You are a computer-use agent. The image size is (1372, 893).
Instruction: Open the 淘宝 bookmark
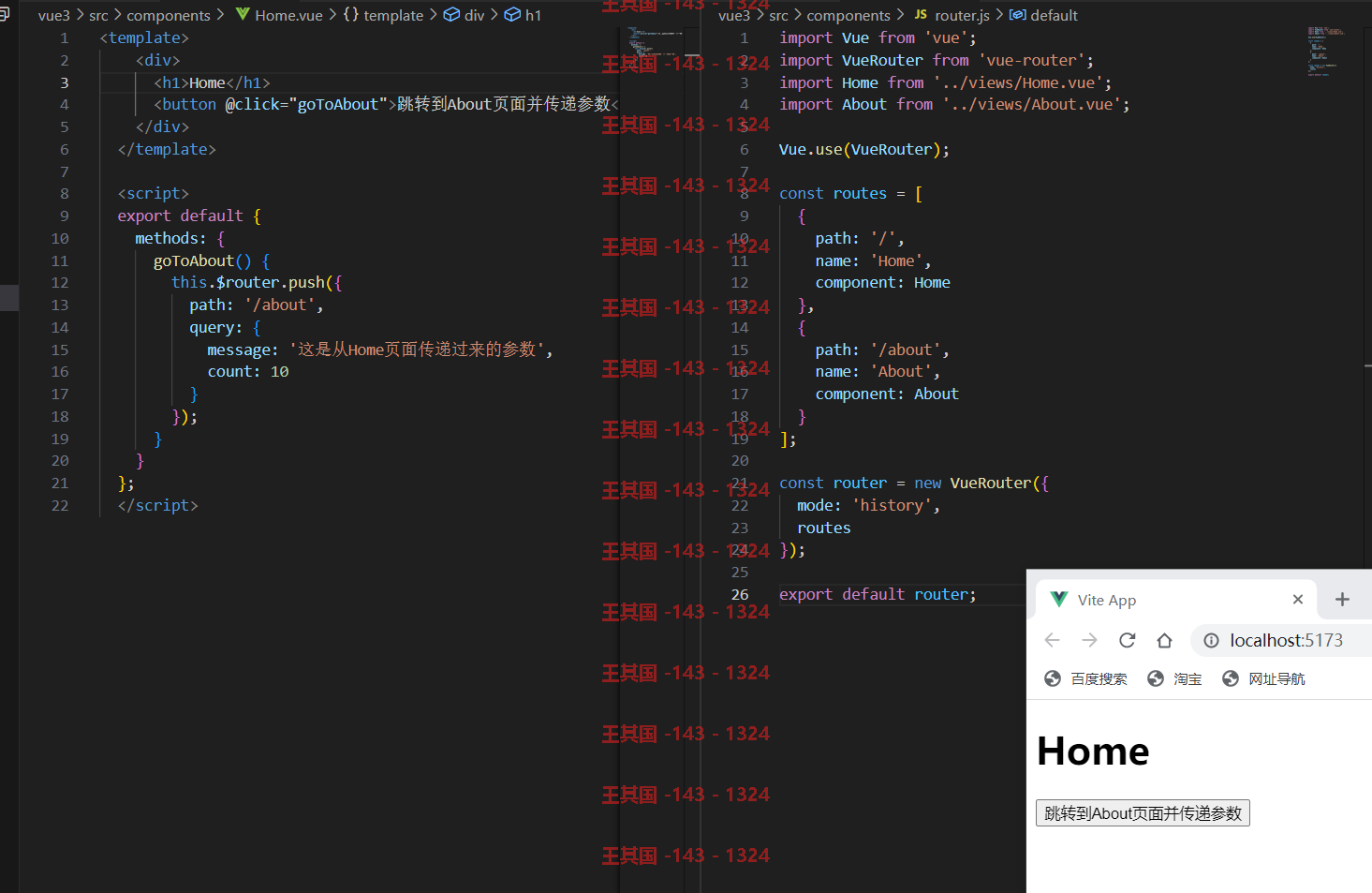[x=1174, y=678]
